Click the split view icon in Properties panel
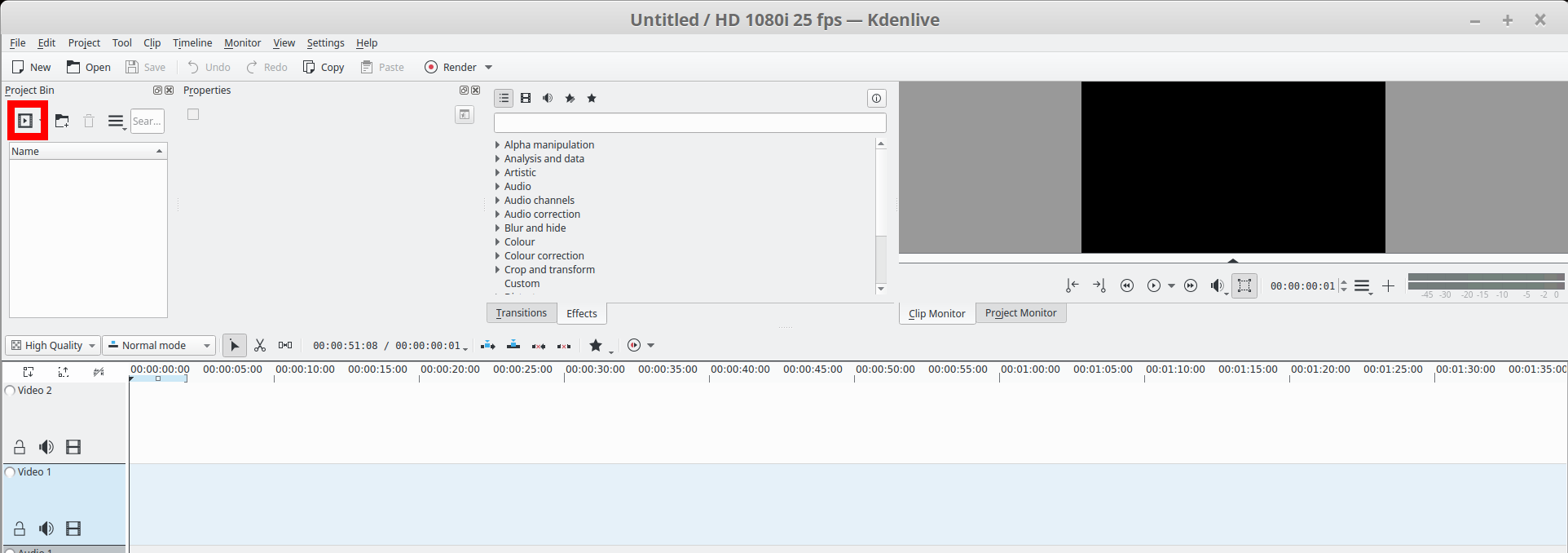This screenshot has width=1568, height=553. (x=465, y=115)
